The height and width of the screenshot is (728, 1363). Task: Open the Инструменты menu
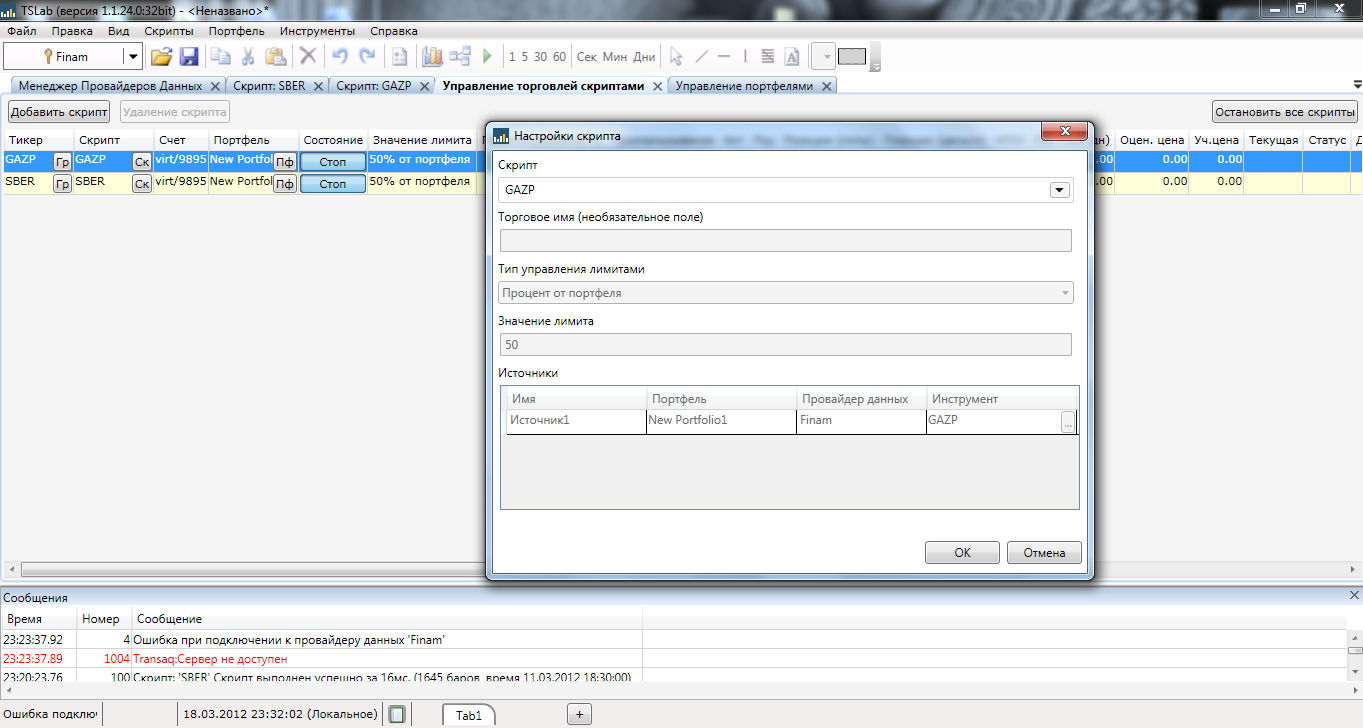(x=317, y=31)
